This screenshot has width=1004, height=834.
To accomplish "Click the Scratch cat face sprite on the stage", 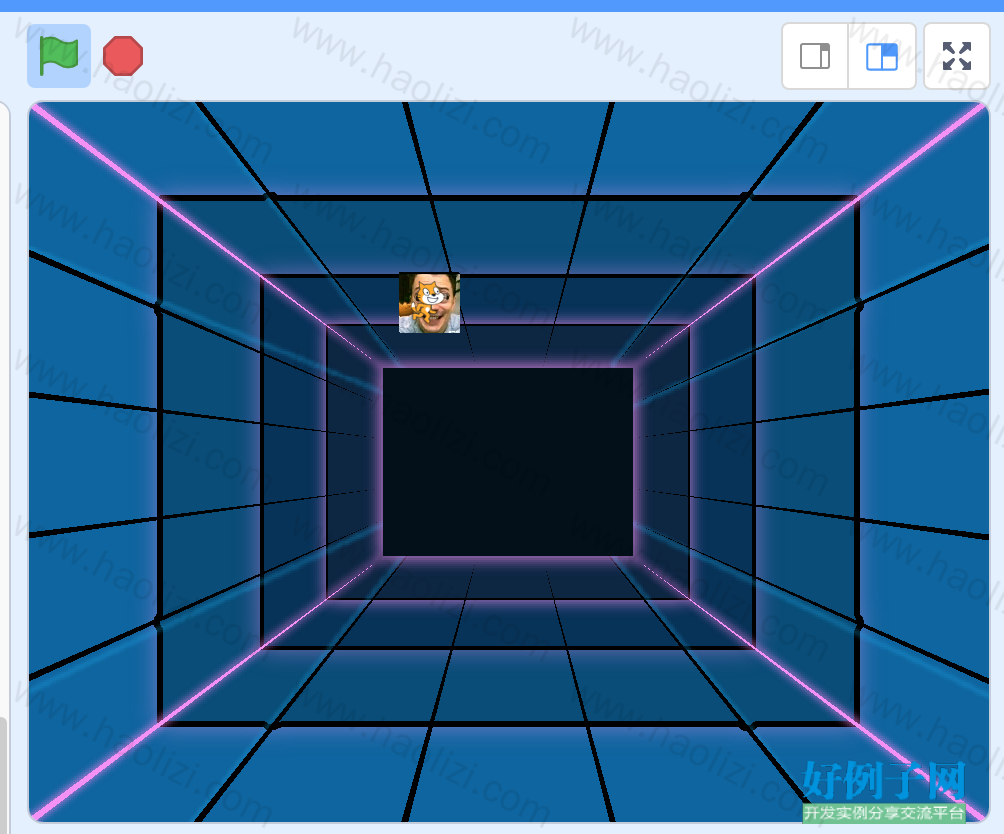I will tap(429, 303).
